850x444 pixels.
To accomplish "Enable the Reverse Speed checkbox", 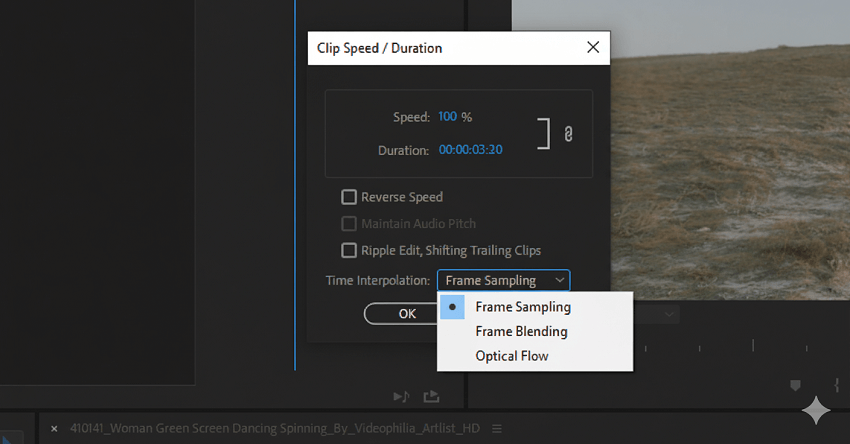I will click(x=349, y=197).
